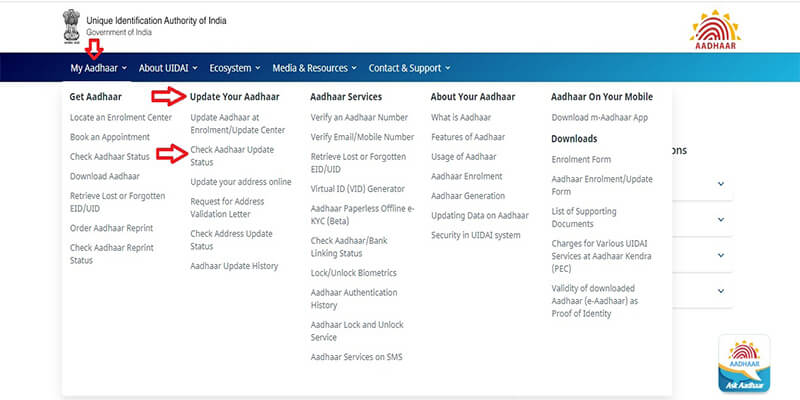Open Security in UIDAI system
Image resolution: width=800 pixels, height=400 pixels.
pos(476,235)
